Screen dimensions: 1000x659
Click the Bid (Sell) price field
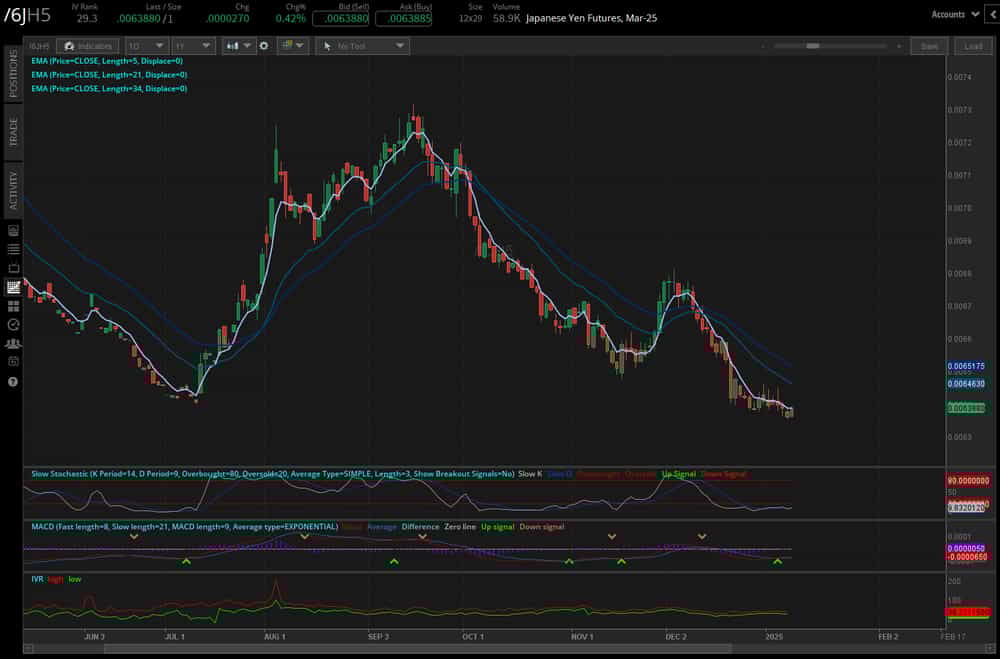click(340, 17)
